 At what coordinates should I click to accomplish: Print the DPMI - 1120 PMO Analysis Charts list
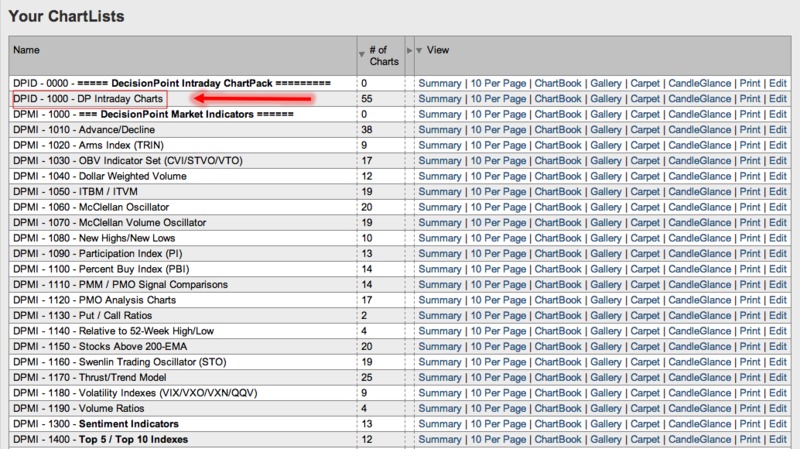(749, 300)
